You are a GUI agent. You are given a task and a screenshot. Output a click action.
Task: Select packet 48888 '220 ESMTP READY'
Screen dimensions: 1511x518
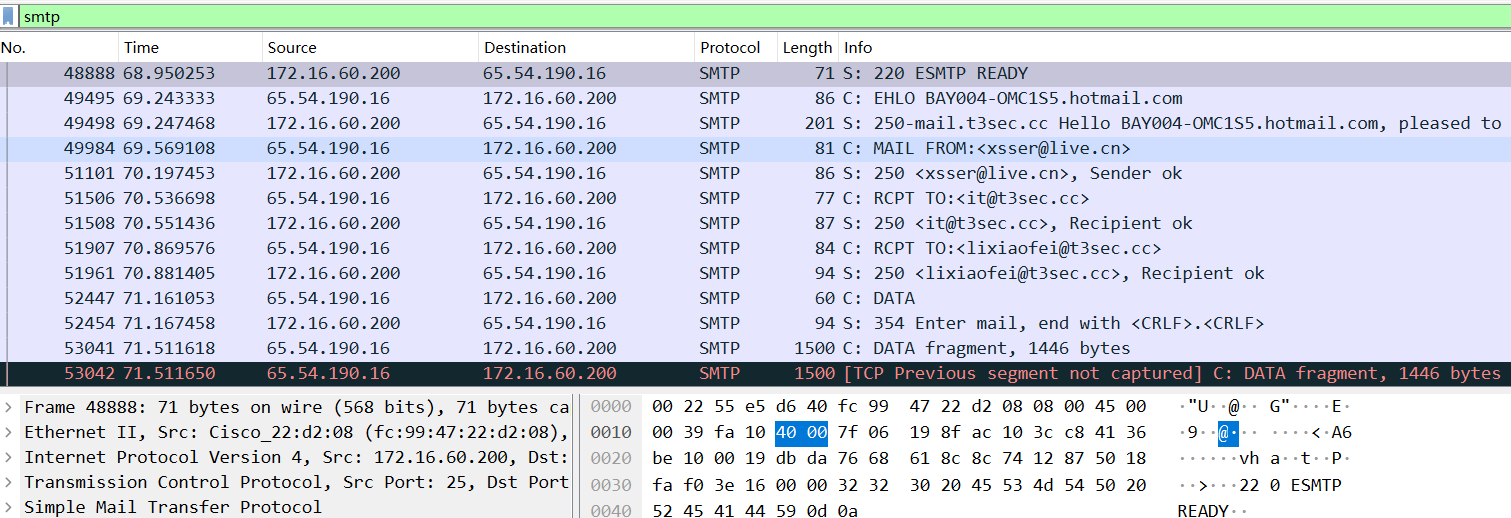pos(755,73)
